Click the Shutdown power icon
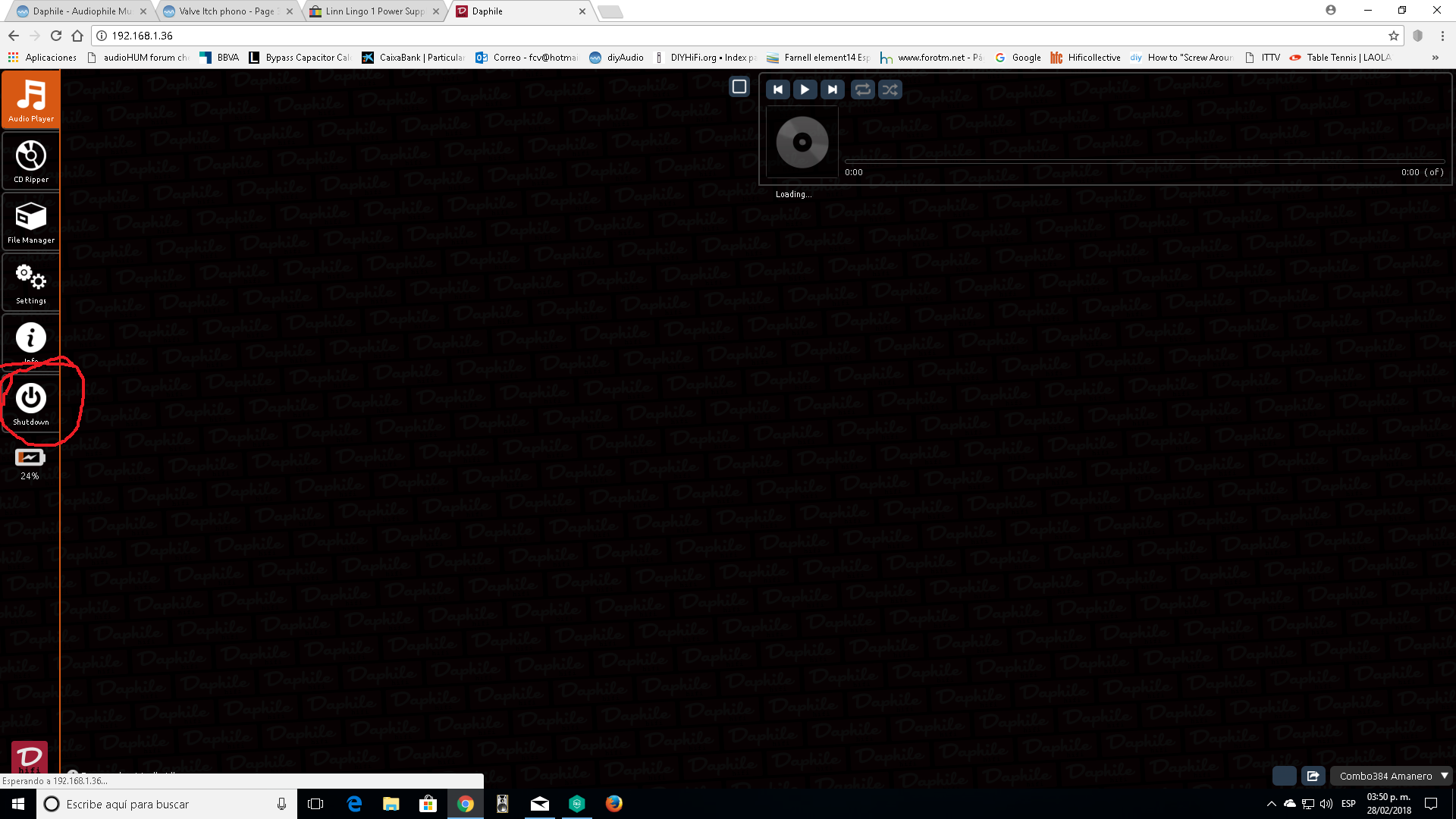 coord(31,398)
